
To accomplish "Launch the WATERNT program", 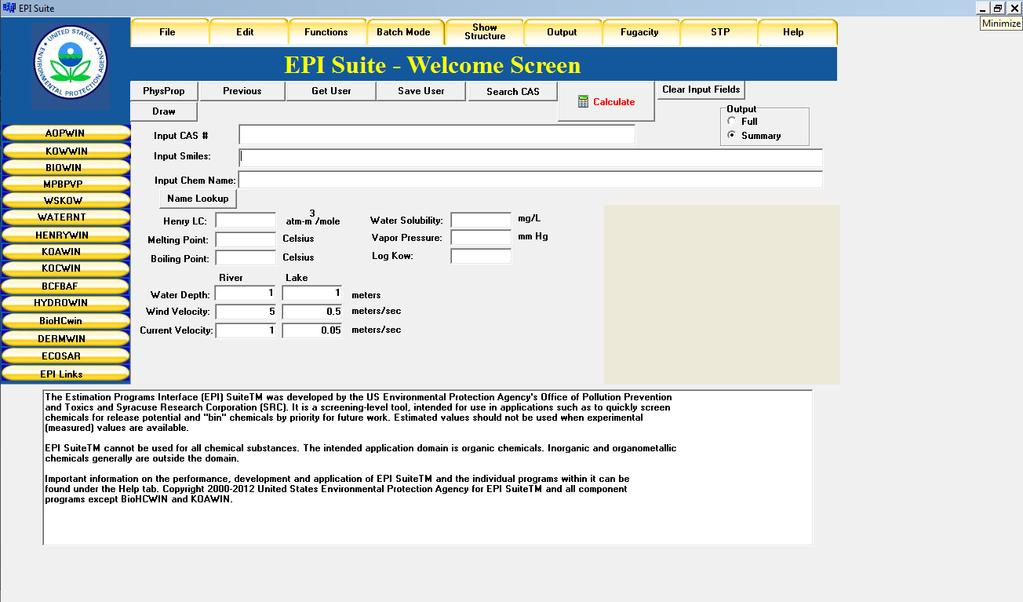I will coord(65,217).
